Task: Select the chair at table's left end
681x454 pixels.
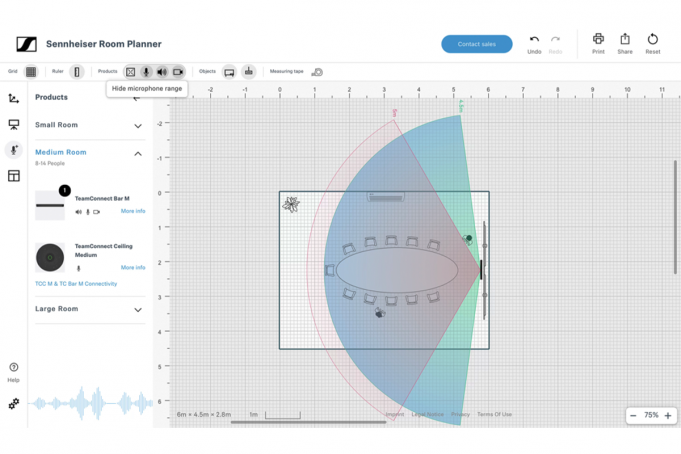Action: coord(330,270)
